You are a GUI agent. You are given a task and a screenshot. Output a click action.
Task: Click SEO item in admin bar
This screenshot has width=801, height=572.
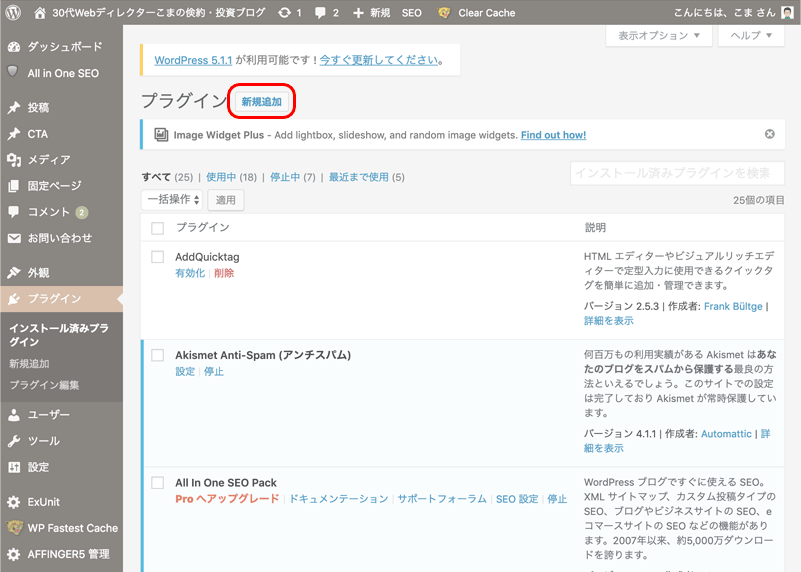(x=412, y=13)
